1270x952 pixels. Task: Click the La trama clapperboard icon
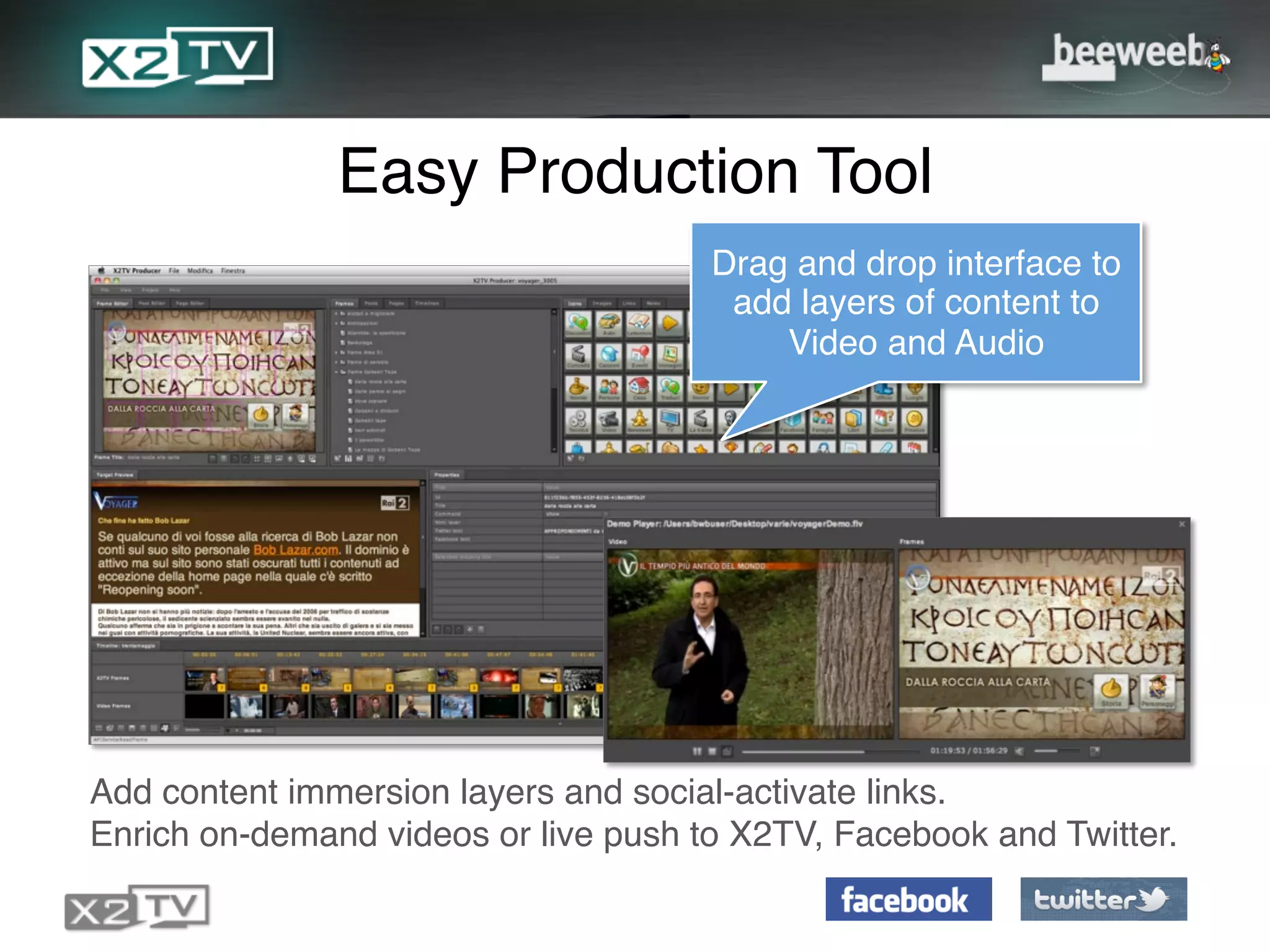pyautogui.click(x=700, y=420)
